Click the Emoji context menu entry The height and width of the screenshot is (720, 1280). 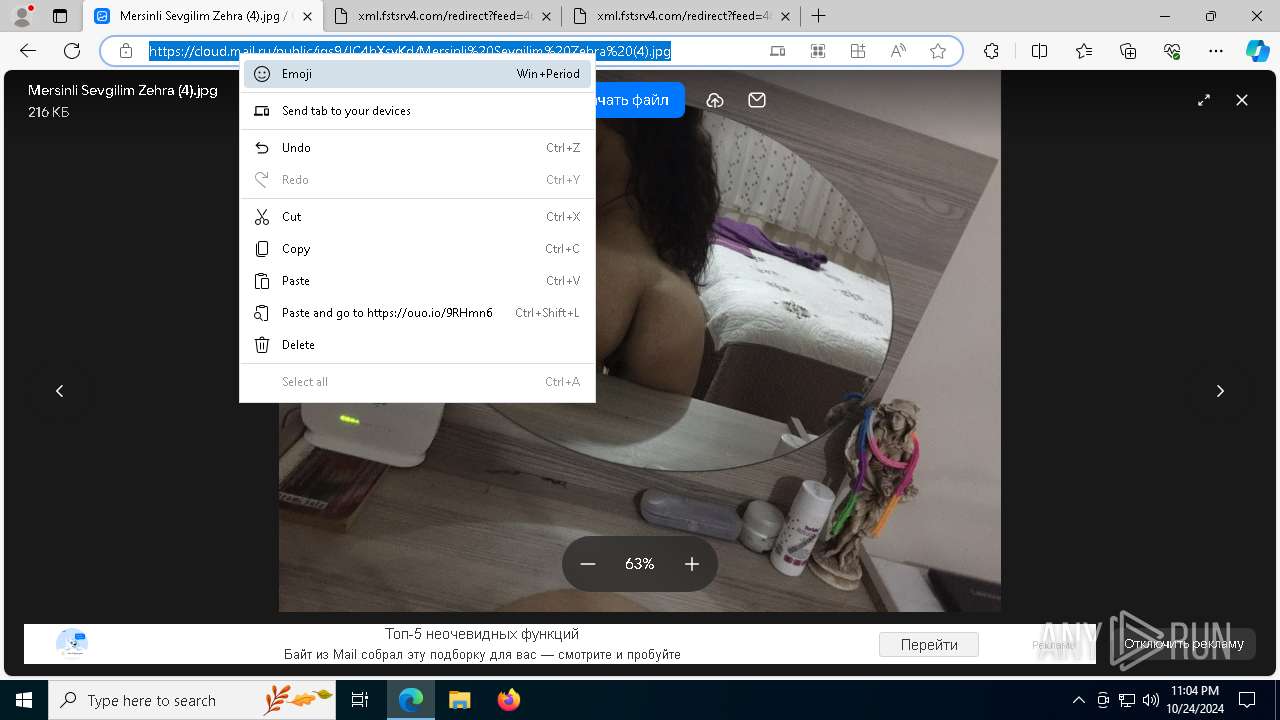pos(417,74)
